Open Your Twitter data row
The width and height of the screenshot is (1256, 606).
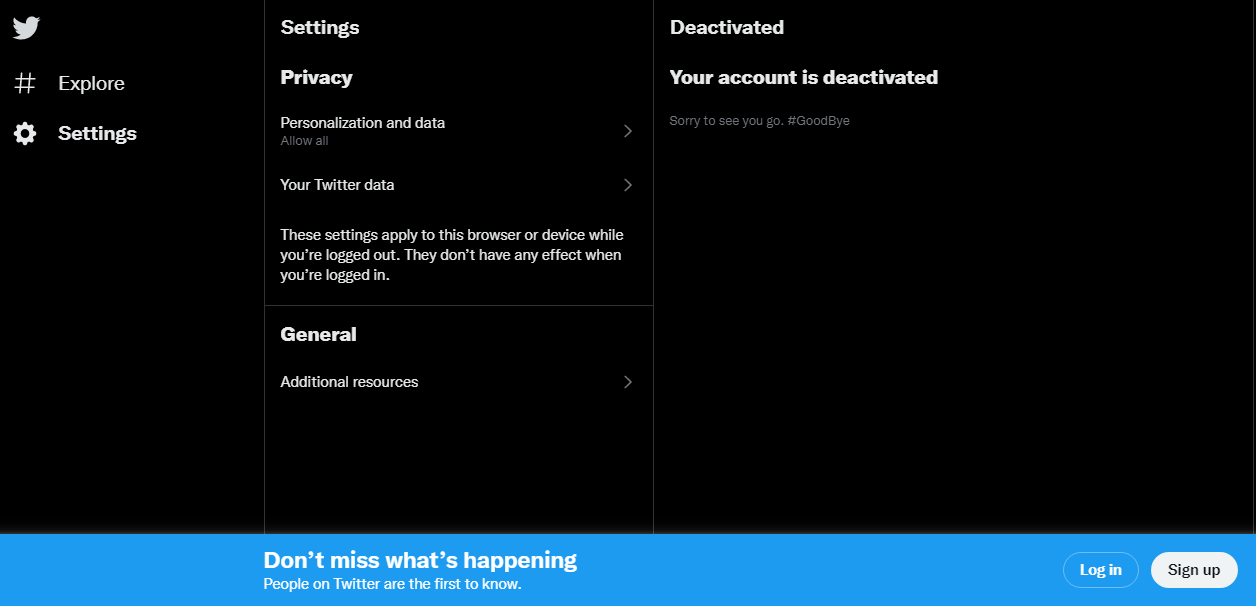[459, 185]
